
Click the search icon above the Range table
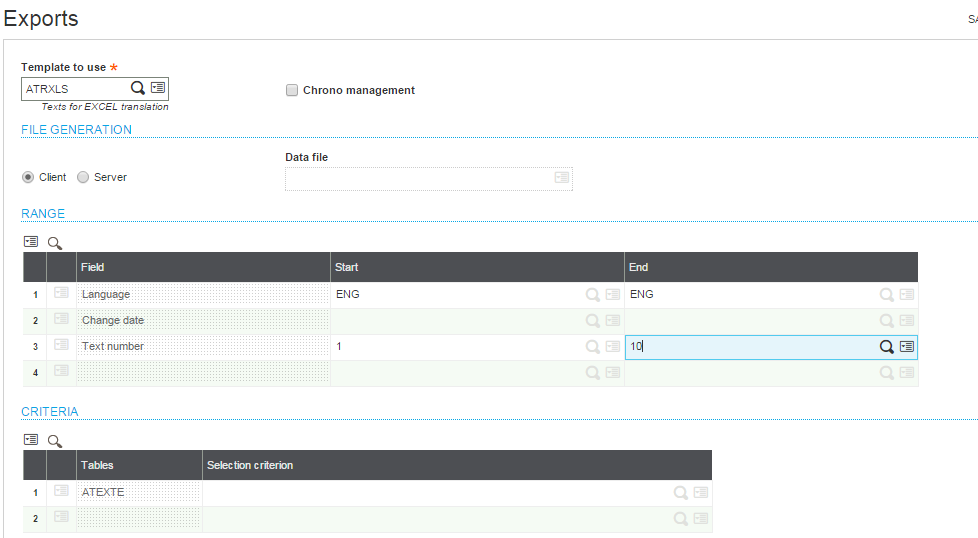click(x=55, y=242)
